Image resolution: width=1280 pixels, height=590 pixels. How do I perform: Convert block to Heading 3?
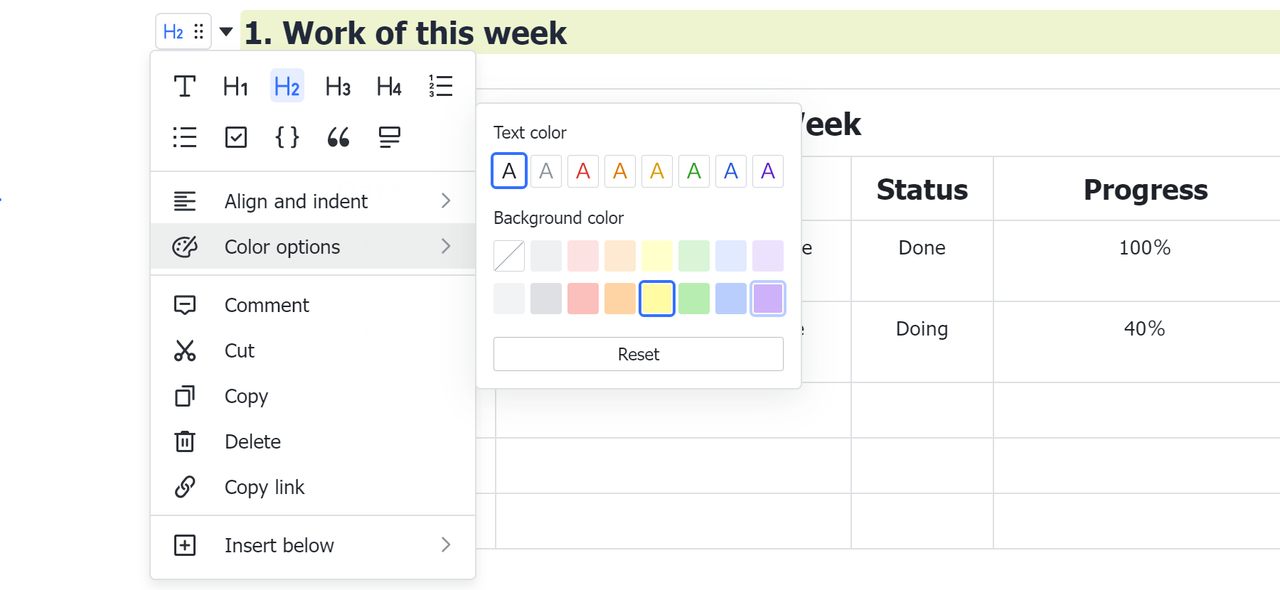point(338,87)
